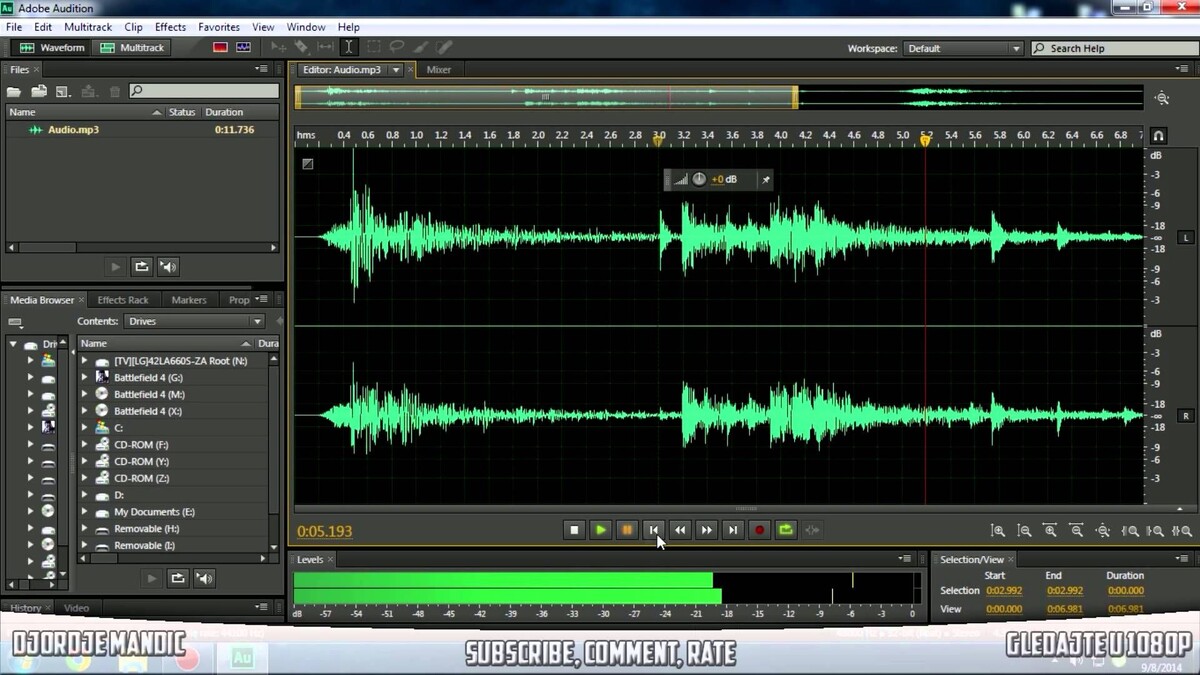Toggle Auto-Play speaker in Media Browser
The image size is (1200, 675).
(x=204, y=578)
